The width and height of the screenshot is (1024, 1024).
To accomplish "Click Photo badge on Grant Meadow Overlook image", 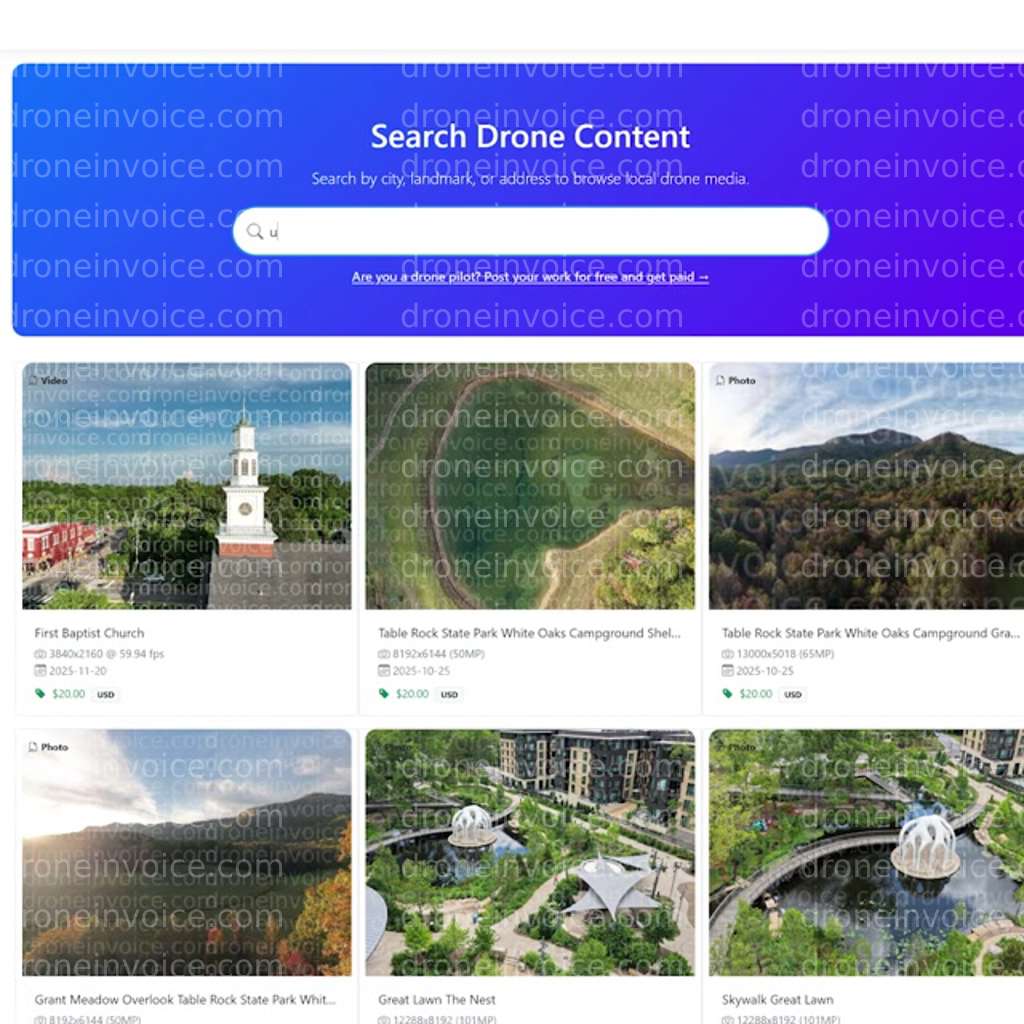I will pos(48,747).
